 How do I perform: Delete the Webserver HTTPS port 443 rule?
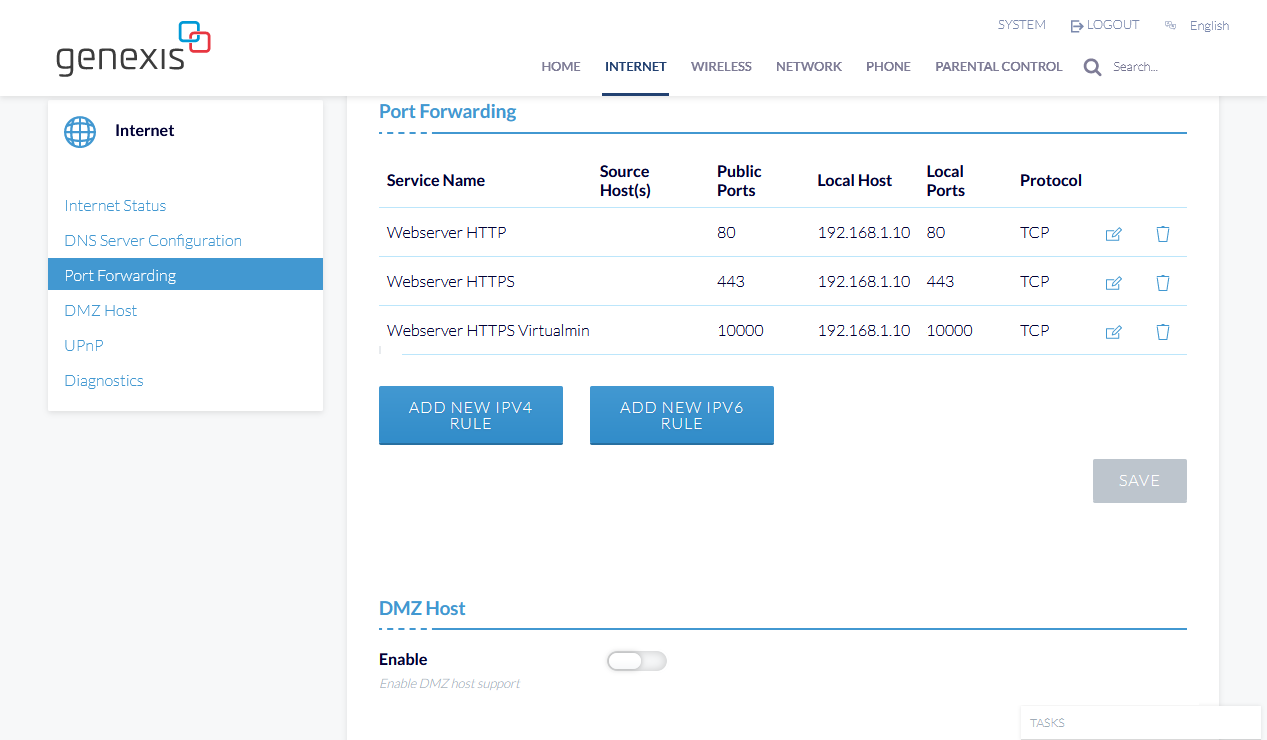click(1162, 283)
